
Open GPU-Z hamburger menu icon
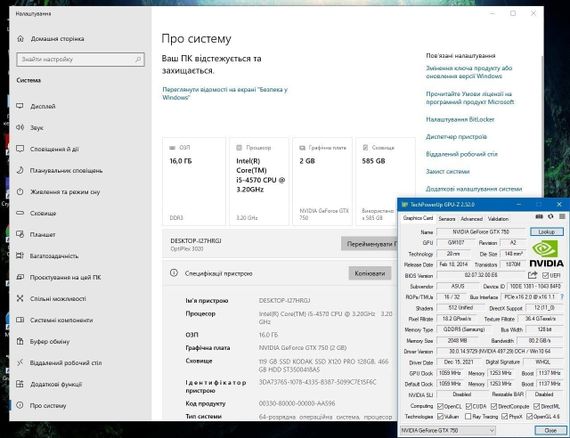pyautogui.click(x=562, y=217)
